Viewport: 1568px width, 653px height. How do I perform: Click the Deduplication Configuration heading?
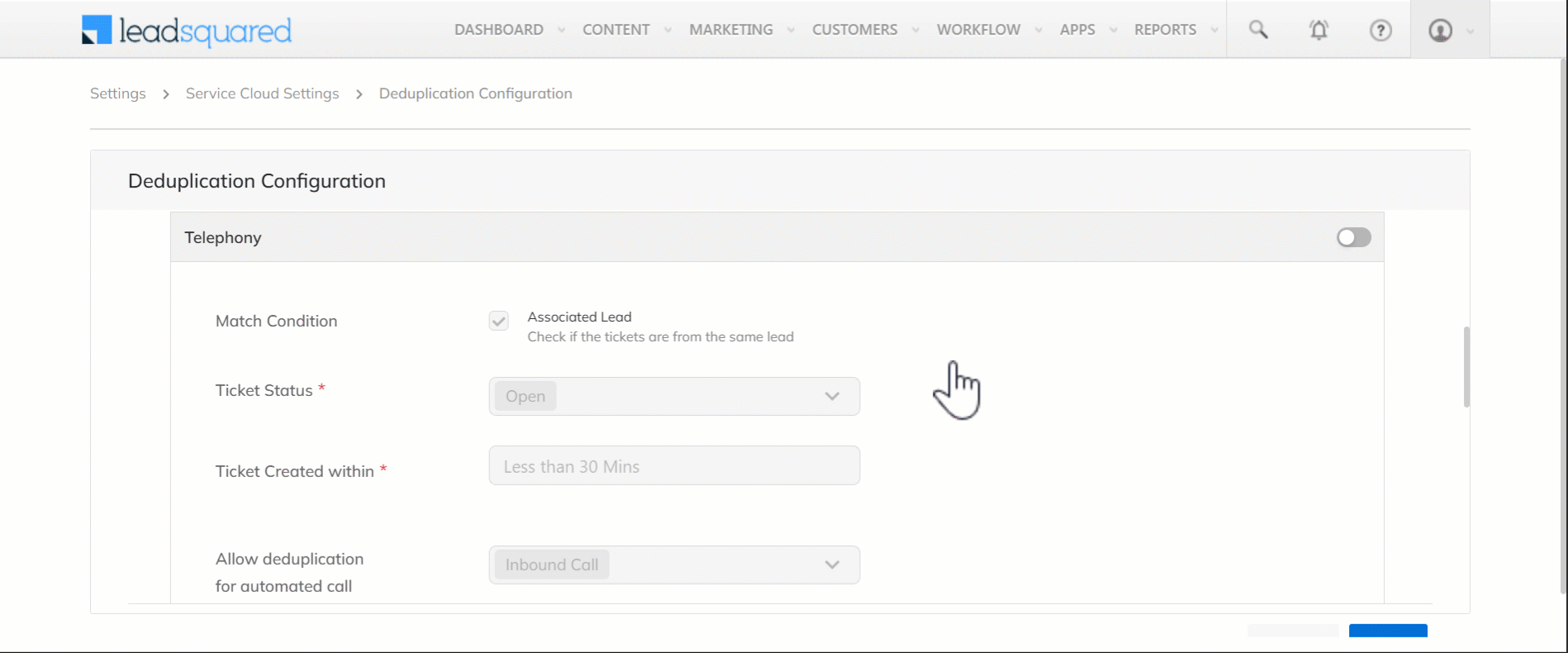(x=257, y=181)
